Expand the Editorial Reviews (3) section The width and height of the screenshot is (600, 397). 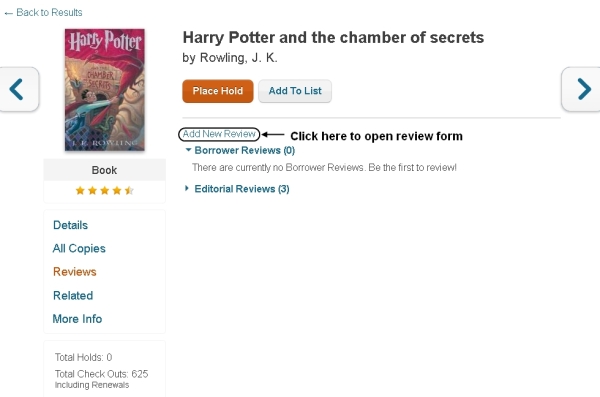point(237,189)
